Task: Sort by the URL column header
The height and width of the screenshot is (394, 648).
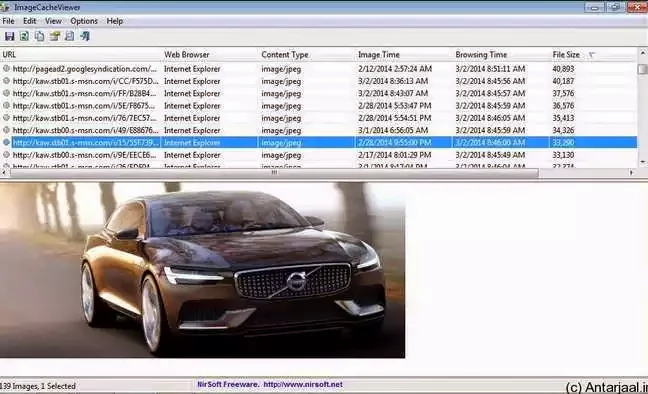Action: tap(81, 55)
